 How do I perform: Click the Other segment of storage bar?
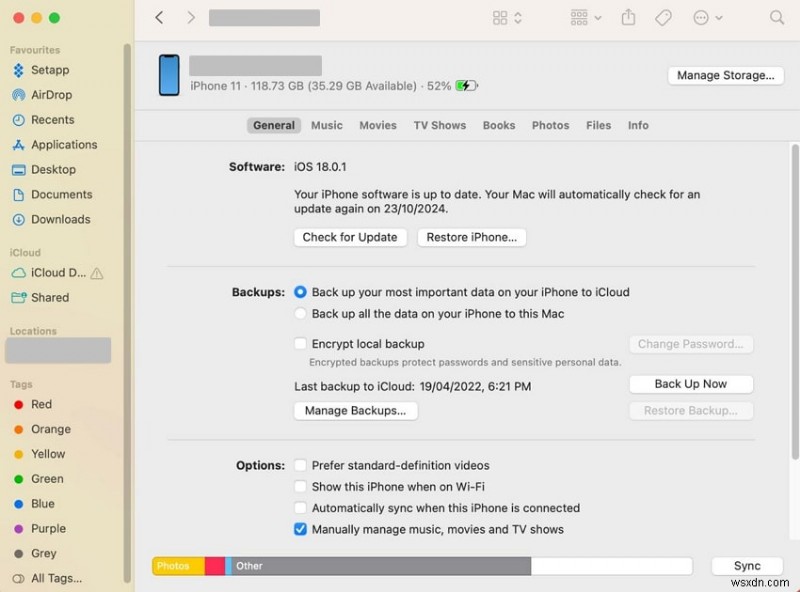381,566
